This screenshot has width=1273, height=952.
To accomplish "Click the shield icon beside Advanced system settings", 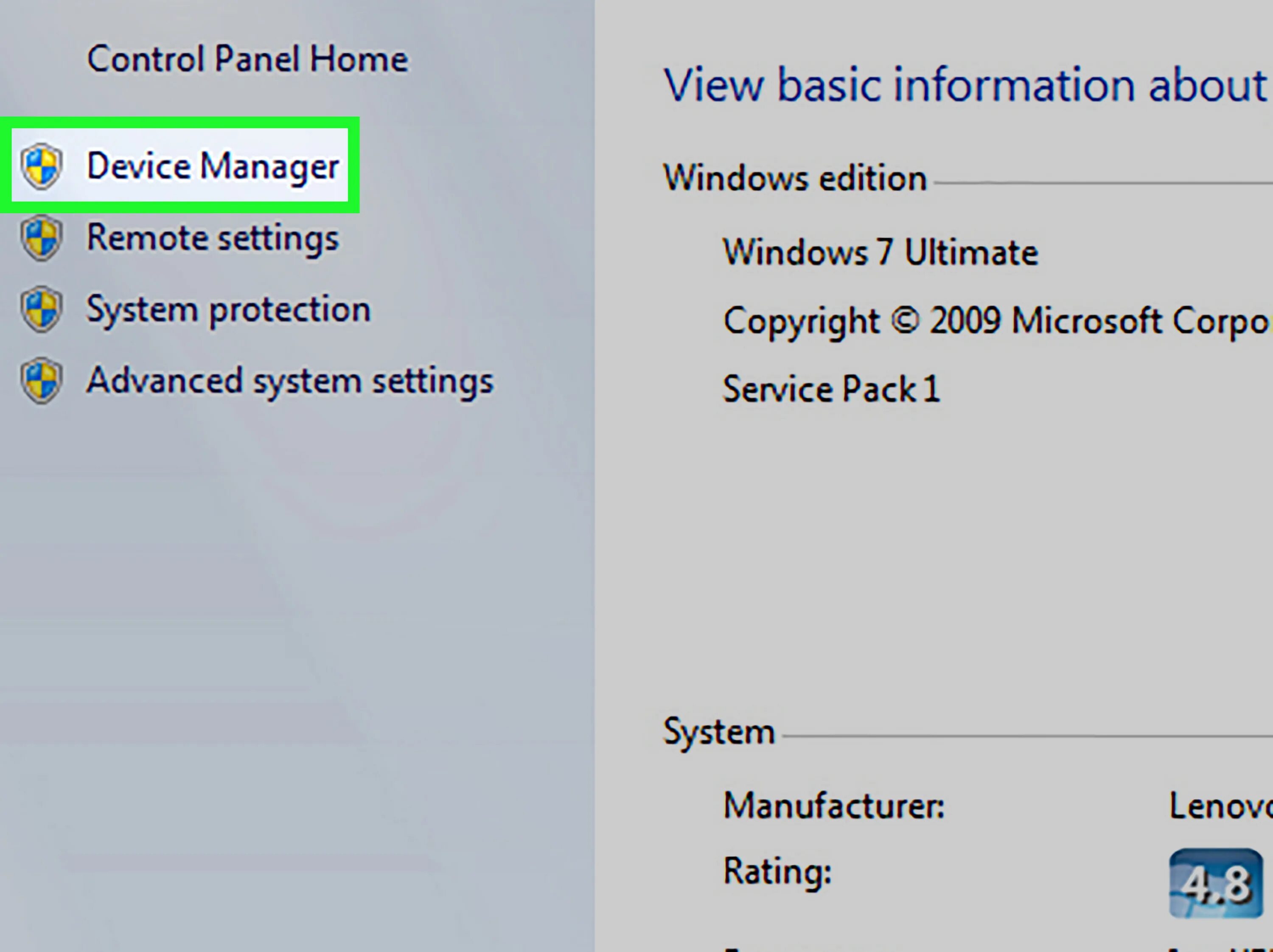I will pos(42,381).
